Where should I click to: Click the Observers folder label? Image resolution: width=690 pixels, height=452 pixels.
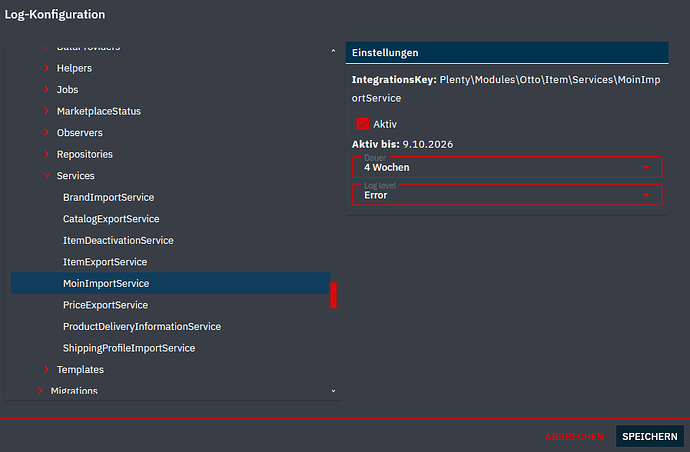point(79,132)
